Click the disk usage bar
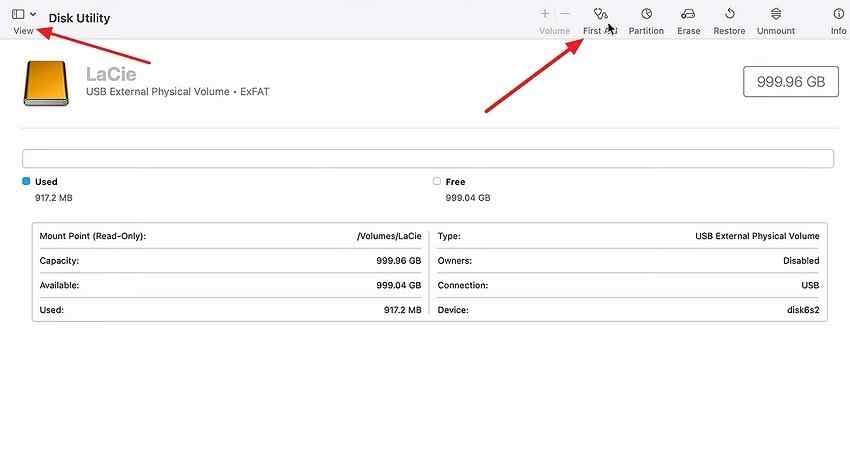This screenshot has height=451, width=850. [428, 158]
